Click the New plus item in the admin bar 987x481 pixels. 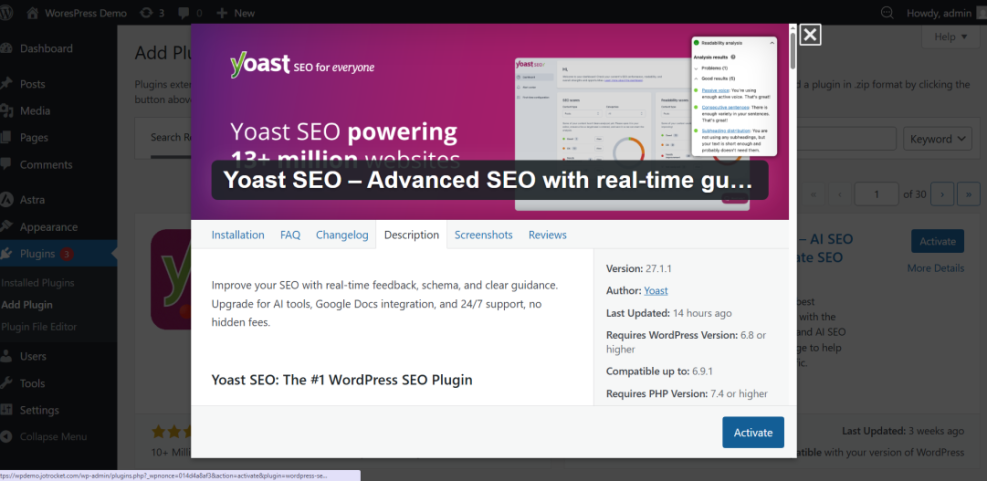(235, 13)
